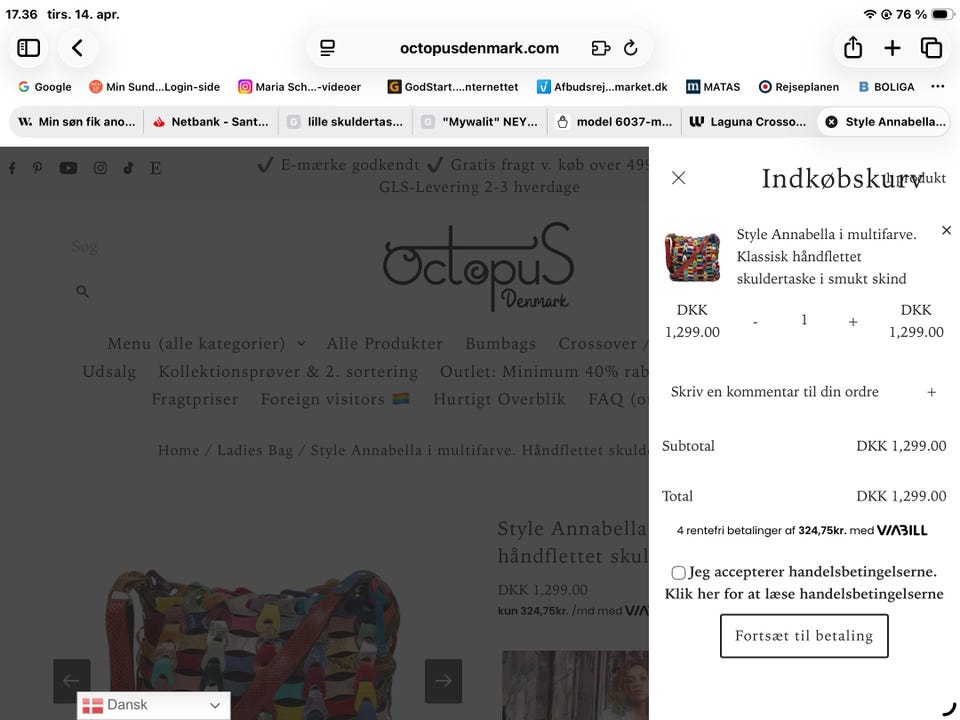Screen dimensions: 960x720
Task: Switch to Laguna Crossover tab
Action: tap(749, 122)
